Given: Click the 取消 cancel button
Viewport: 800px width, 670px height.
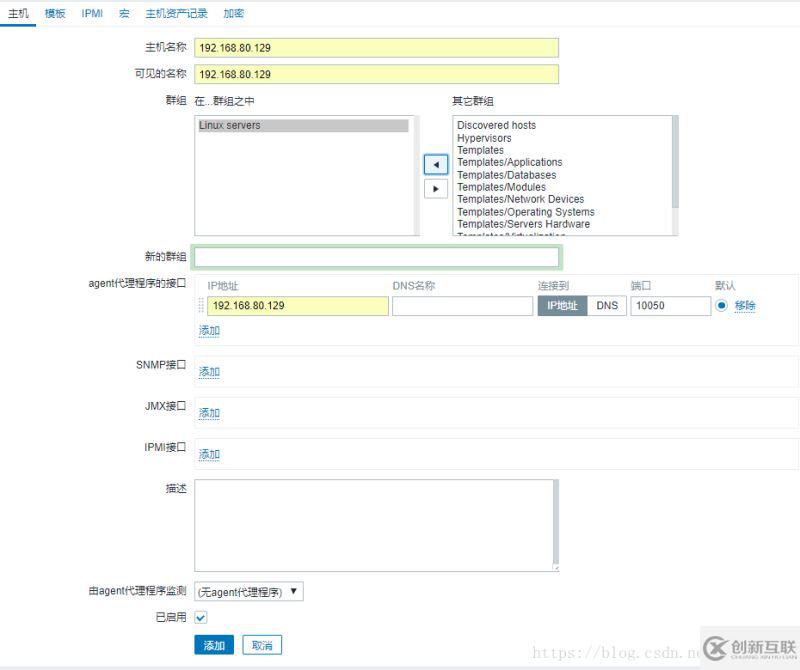Looking at the screenshot, I should point(262,645).
